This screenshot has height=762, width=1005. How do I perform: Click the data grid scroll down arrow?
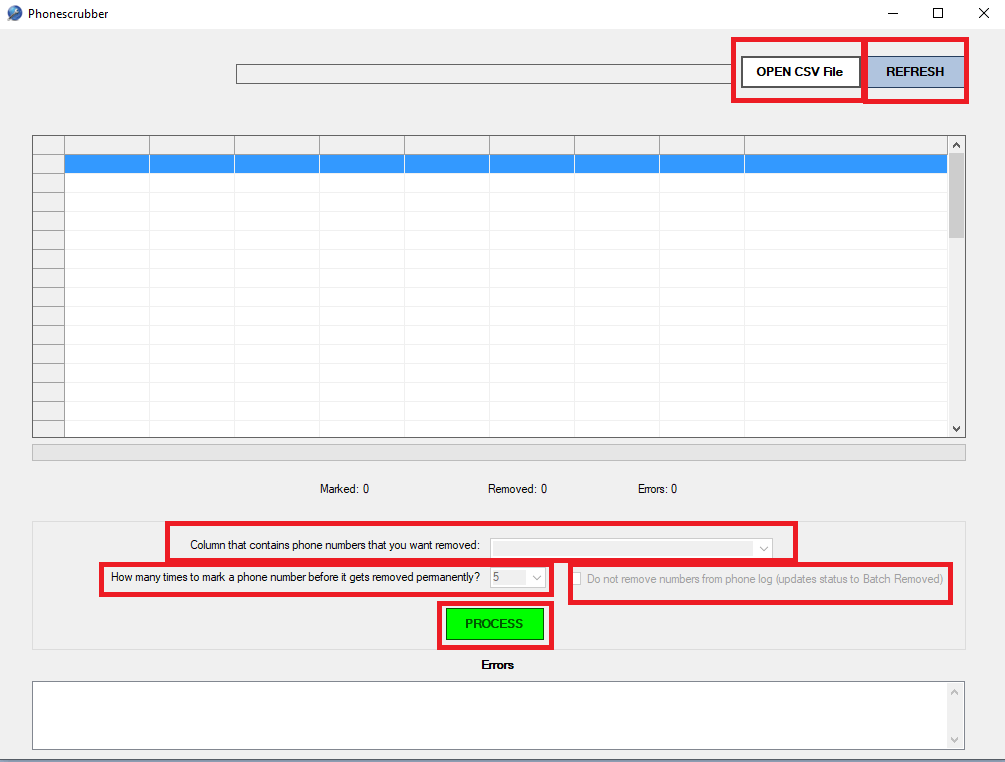pos(956,429)
